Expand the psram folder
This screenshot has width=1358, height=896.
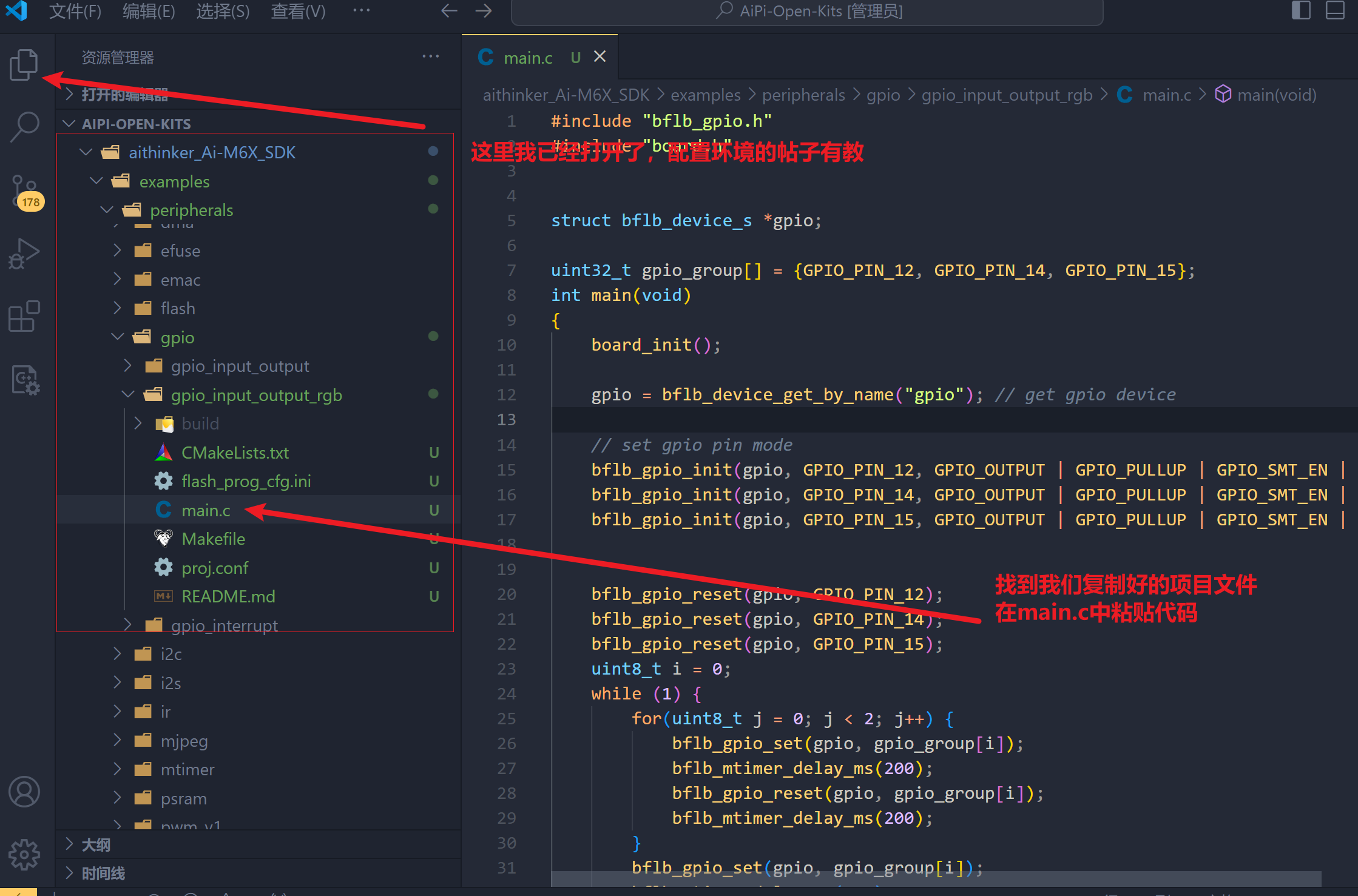(x=258, y=798)
